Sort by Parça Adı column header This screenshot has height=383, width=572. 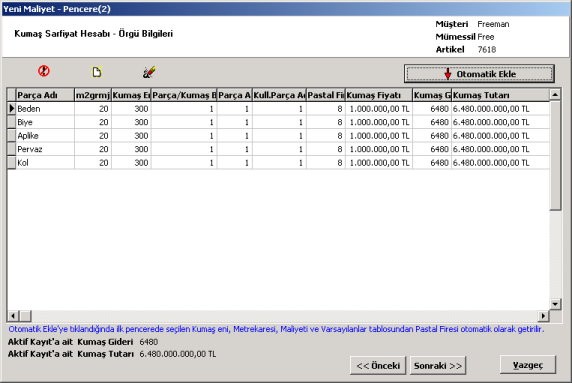pos(45,95)
